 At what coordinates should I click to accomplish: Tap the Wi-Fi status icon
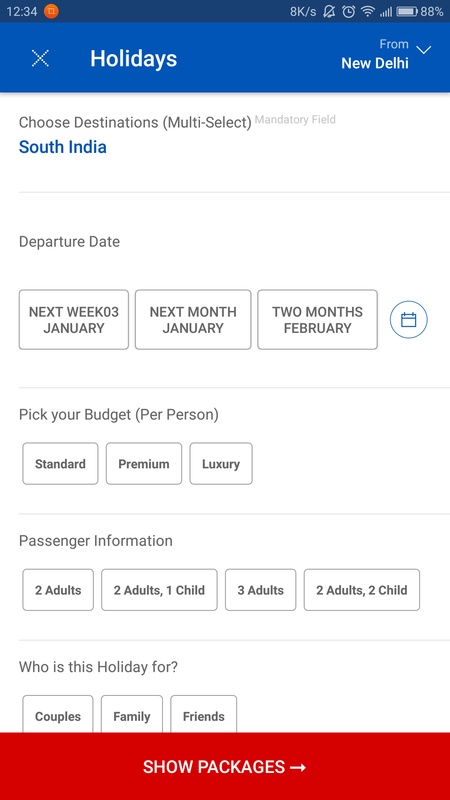tap(367, 11)
